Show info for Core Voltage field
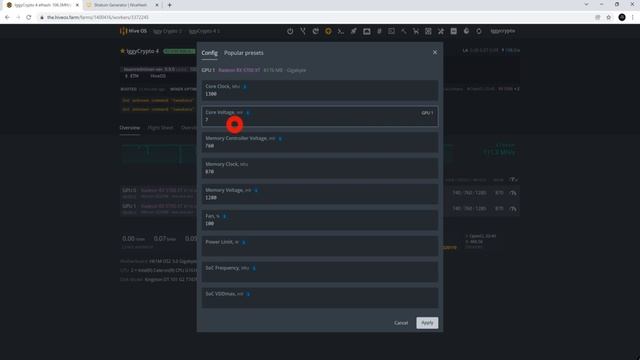This screenshot has width=640, height=360. (248, 113)
